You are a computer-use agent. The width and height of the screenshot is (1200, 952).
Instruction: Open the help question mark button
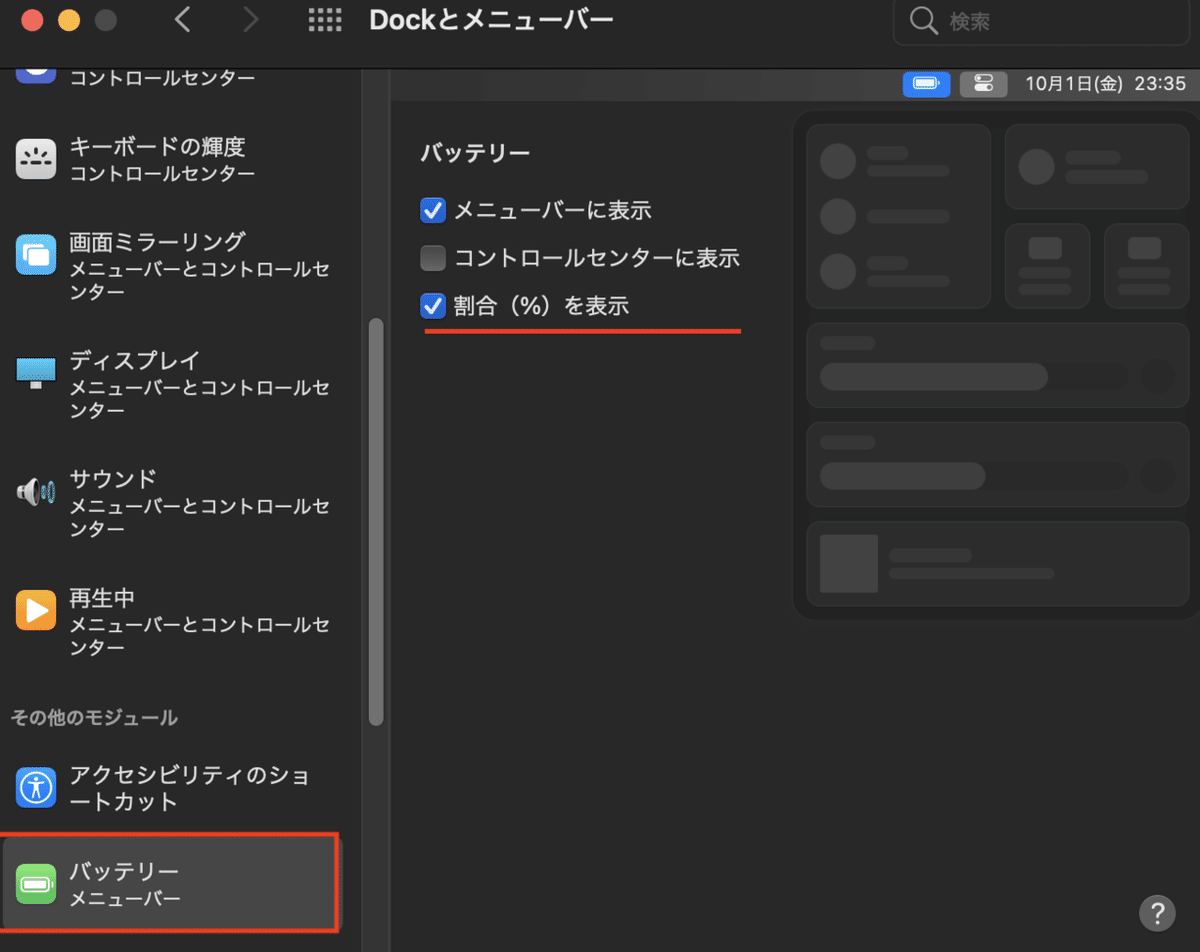[1156, 913]
